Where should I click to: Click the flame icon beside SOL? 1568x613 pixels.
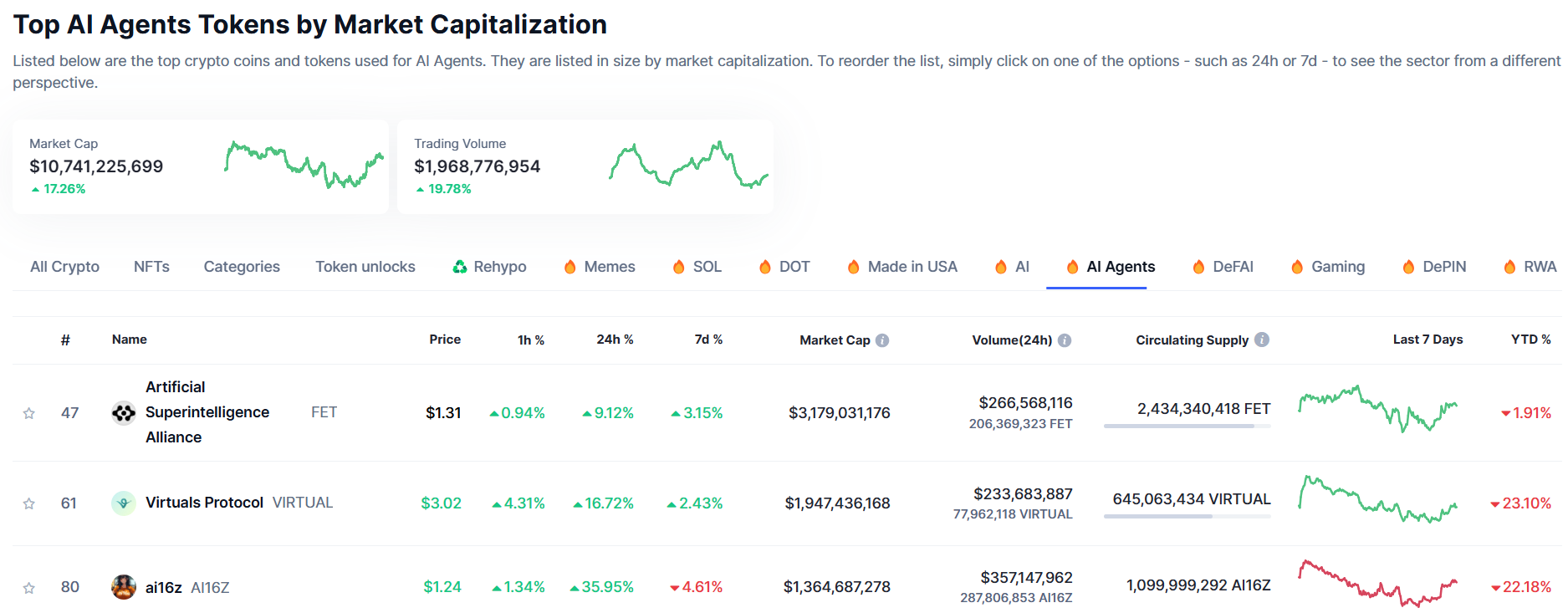click(679, 267)
